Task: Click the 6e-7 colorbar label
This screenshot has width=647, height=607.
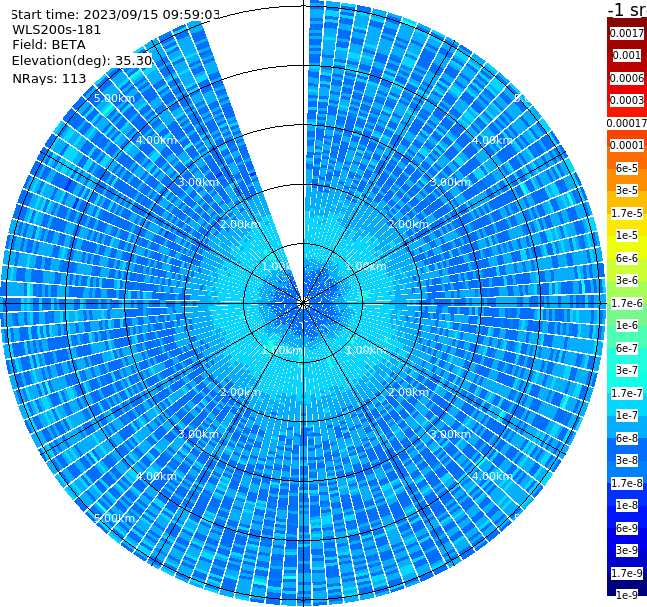Action: 627,348
